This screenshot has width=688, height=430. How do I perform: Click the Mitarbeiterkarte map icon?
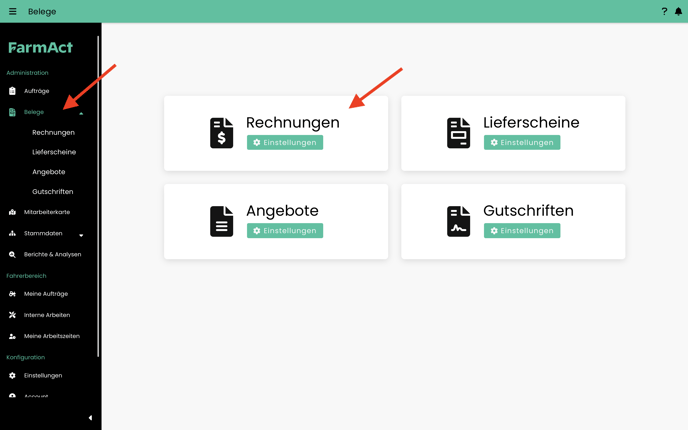[x=12, y=212]
